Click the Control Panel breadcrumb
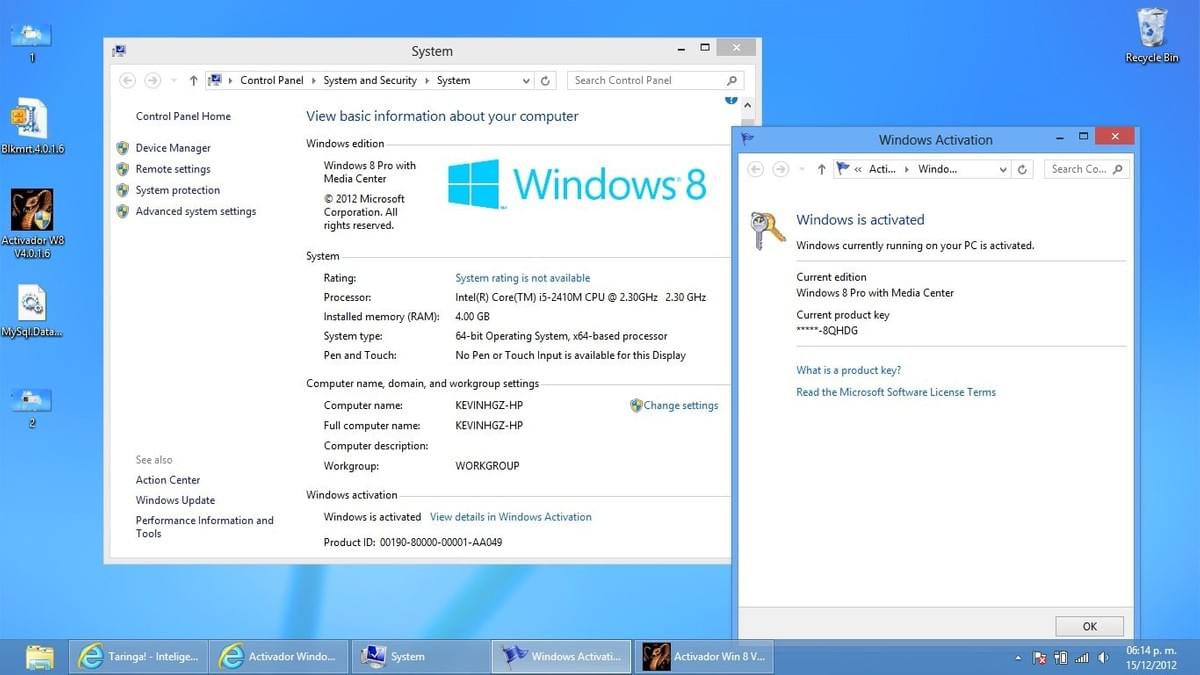The image size is (1200, 675). 271,80
